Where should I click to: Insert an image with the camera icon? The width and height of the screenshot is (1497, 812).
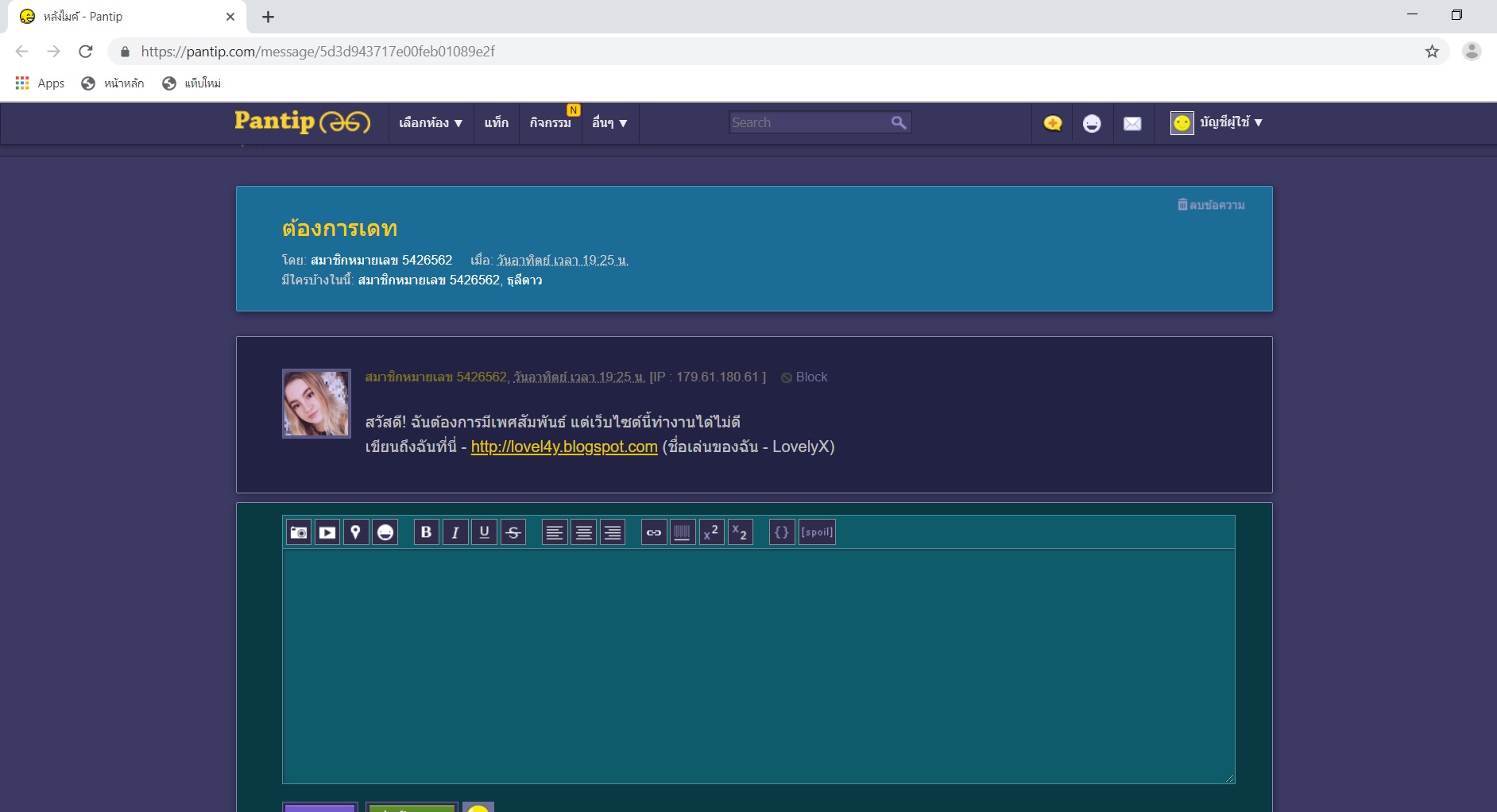tap(299, 532)
